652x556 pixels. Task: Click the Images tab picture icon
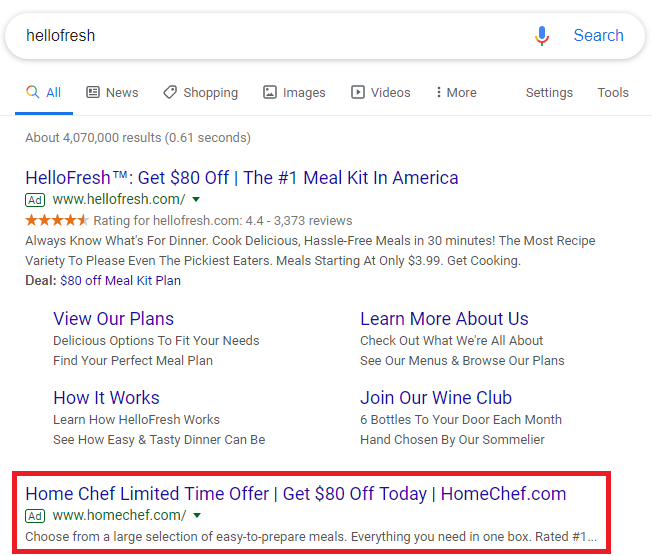[x=270, y=92]
